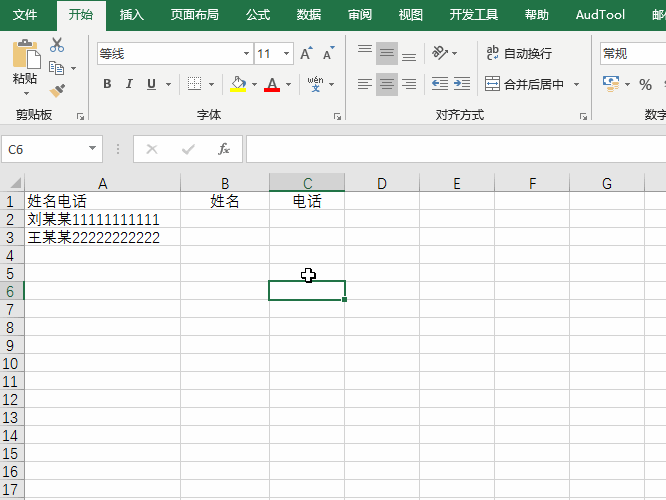
Task: Open the font name dropdown 等线
Action: click(246, 54)
